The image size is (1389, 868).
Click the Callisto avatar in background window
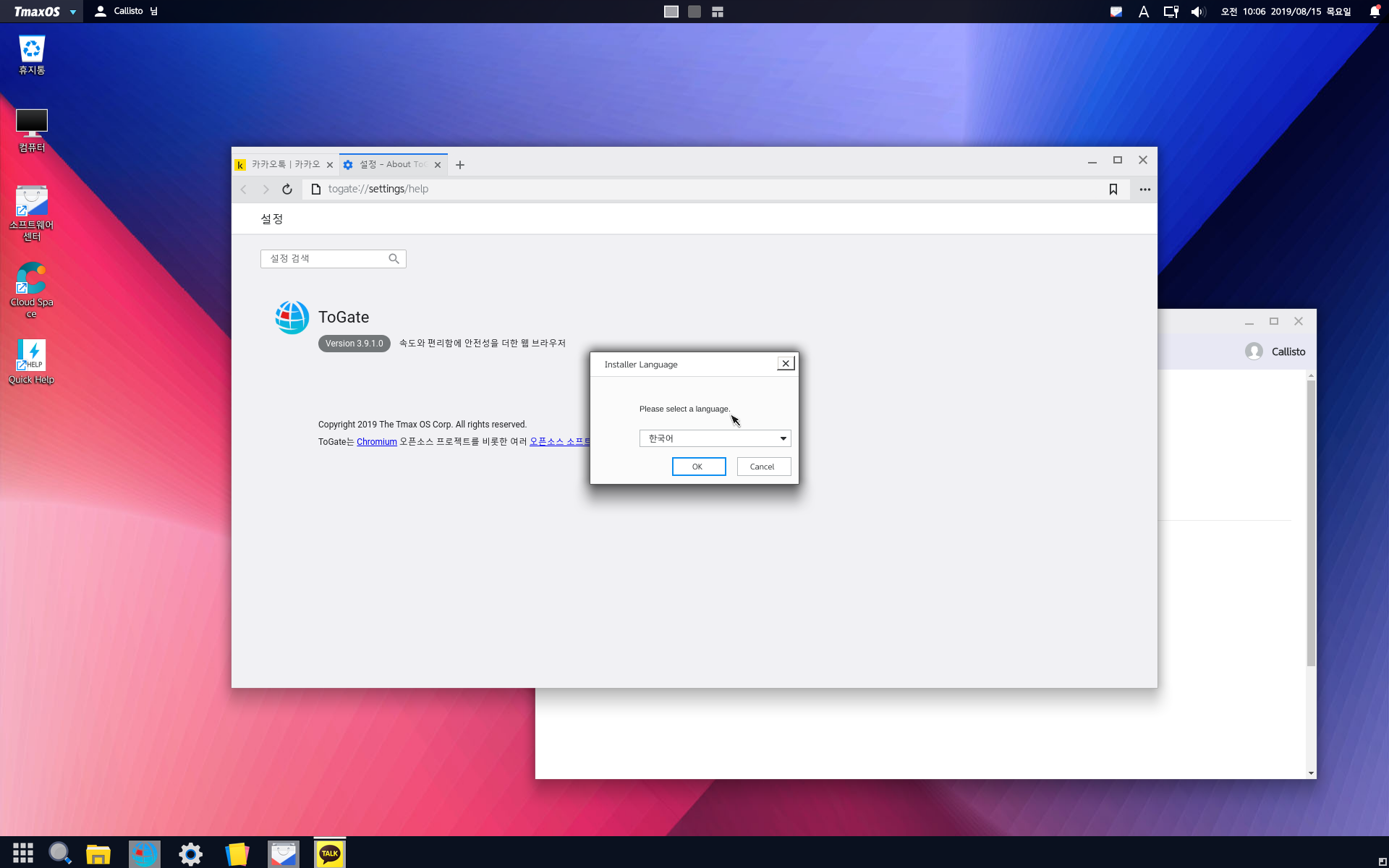(1254, 352)
